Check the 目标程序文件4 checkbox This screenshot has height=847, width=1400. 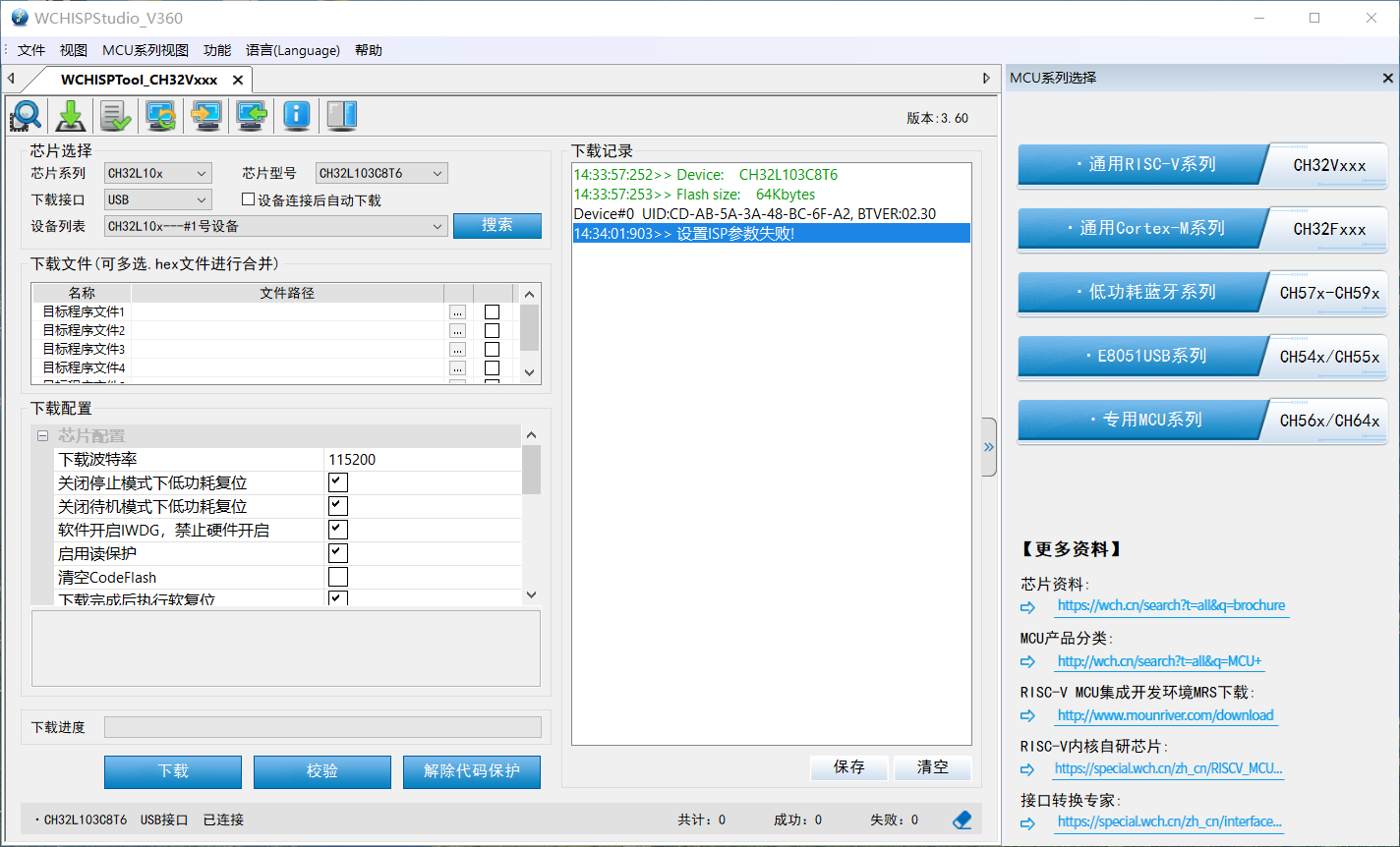point(492,367)
